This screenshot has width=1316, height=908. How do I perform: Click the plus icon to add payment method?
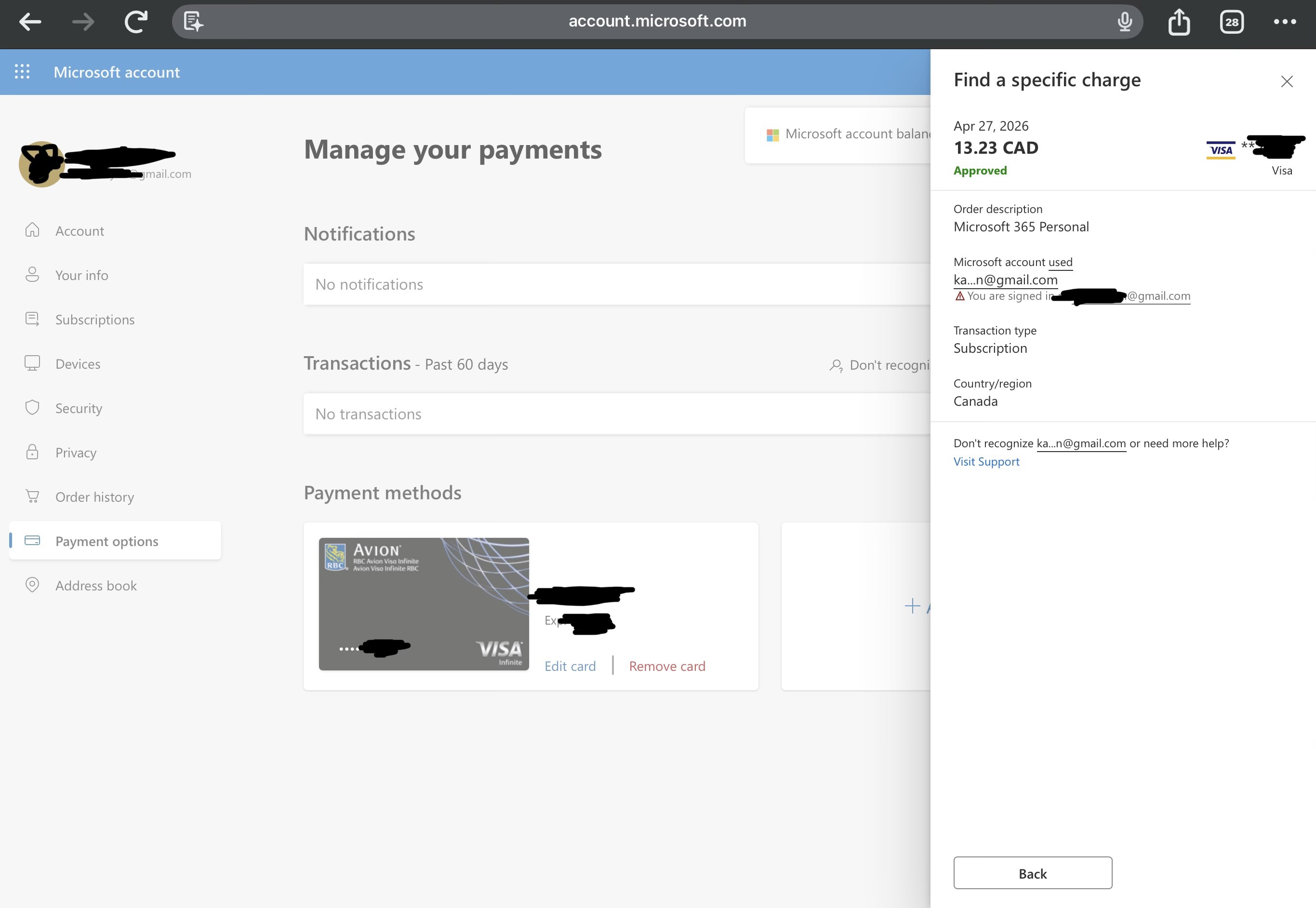pyautogui.click(x=912, y=606)
